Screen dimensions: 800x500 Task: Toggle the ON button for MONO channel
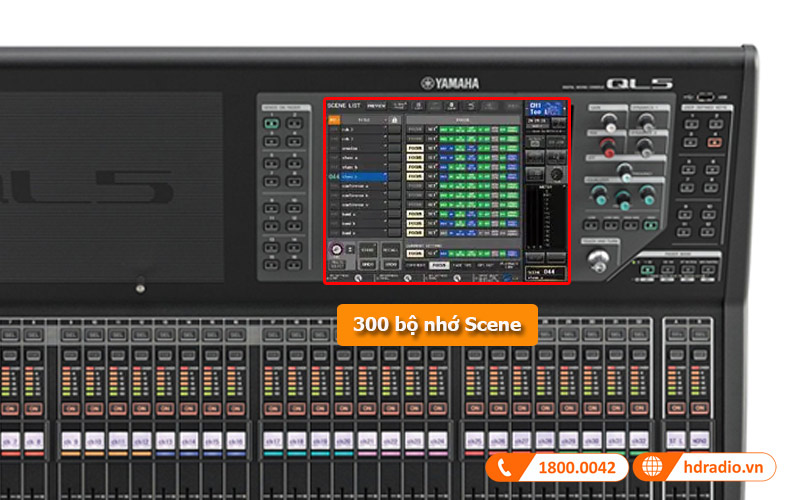point(699,408)
